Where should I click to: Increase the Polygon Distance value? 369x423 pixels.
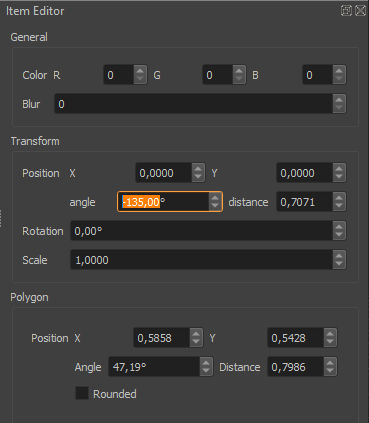(x=330, y=363)
